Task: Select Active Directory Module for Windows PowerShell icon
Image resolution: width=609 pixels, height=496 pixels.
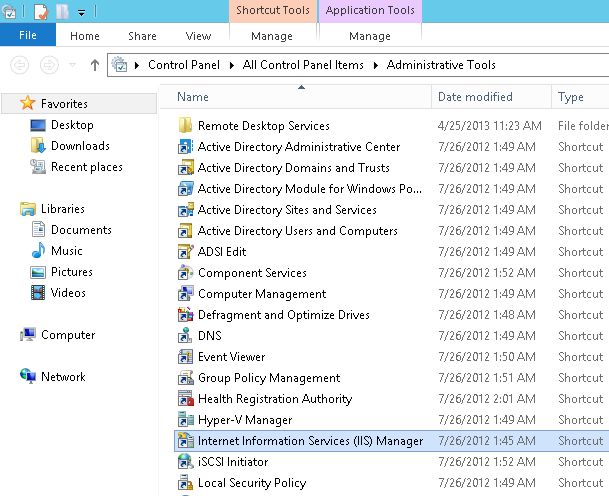Action: coord(185,188)
